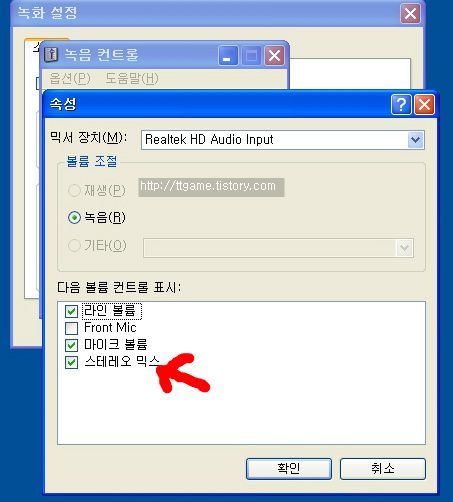Uncheck the 마이크 볼륨 checkbox

[x=71, y=345]
